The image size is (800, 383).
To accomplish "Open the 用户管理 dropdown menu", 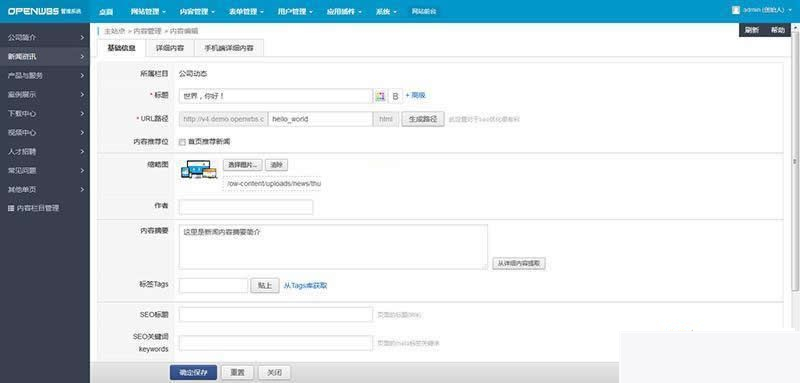I will (x=295, y=11).
